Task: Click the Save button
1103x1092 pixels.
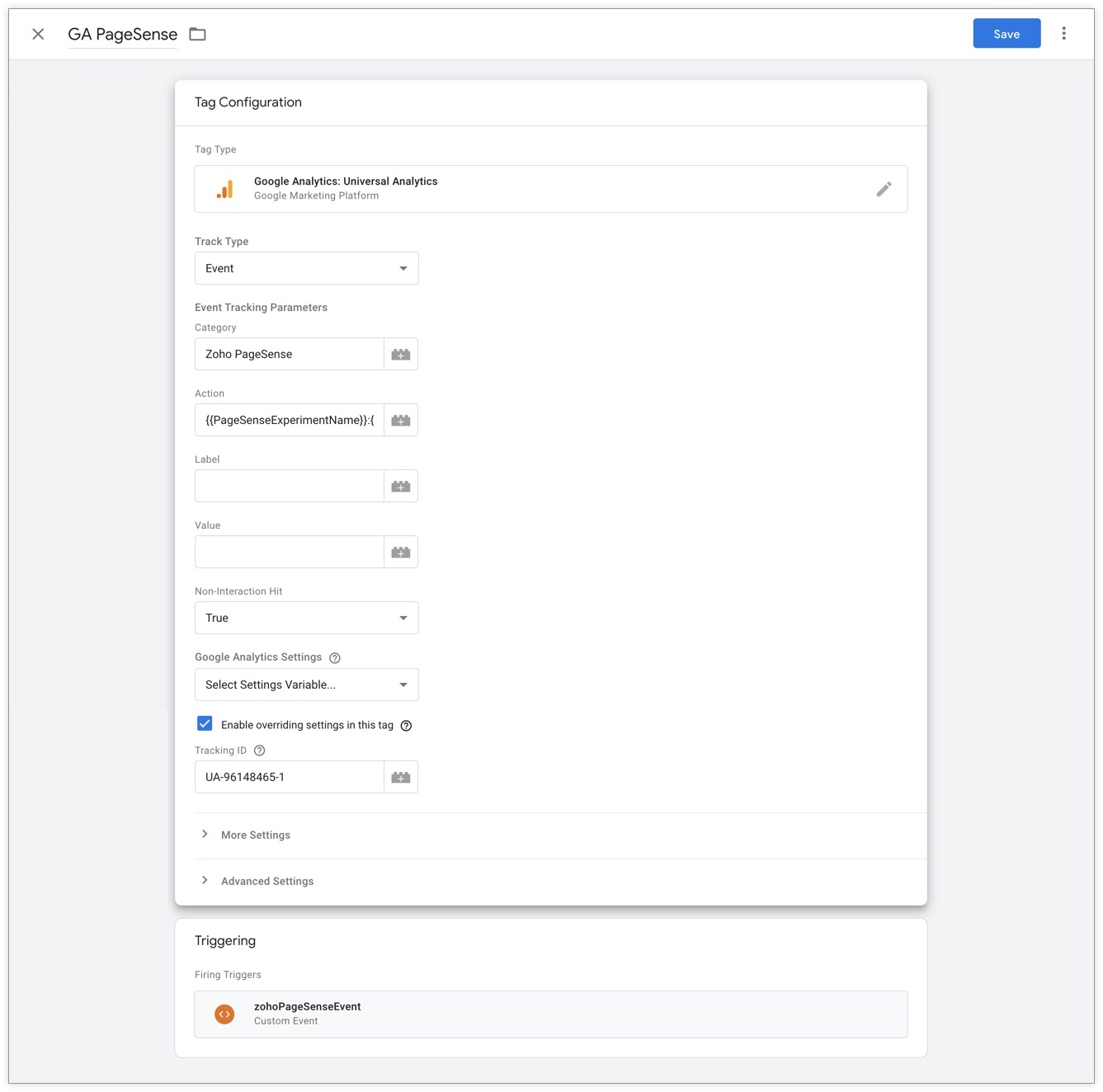Action: [1006, 34]
